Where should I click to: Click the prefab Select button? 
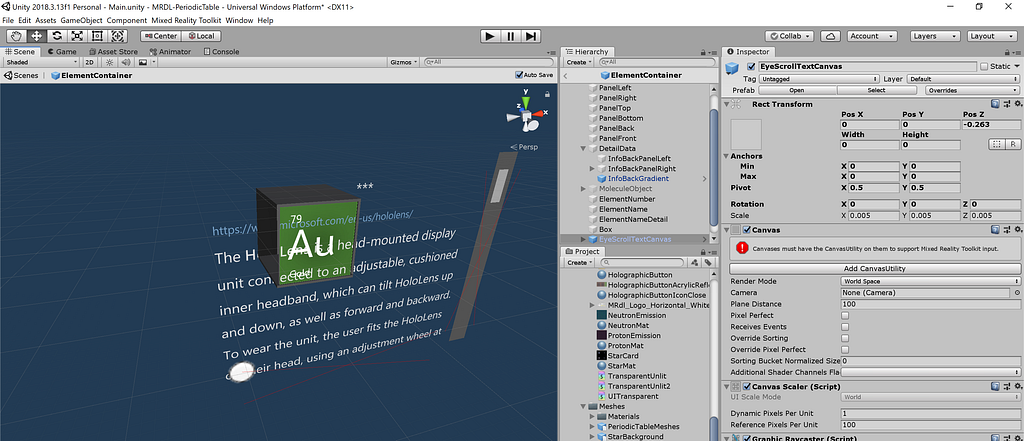[876, 90]
